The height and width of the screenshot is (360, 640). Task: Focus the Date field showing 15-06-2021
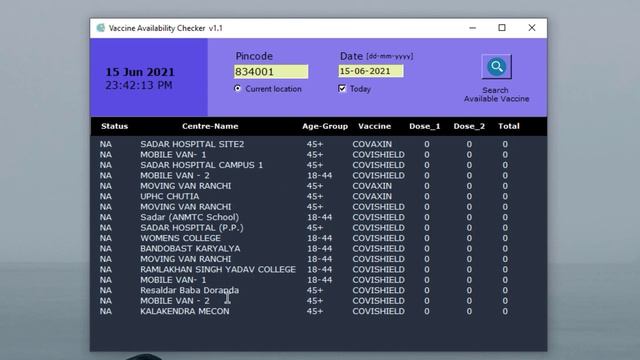pyautogui.click(x=371, y=71)
